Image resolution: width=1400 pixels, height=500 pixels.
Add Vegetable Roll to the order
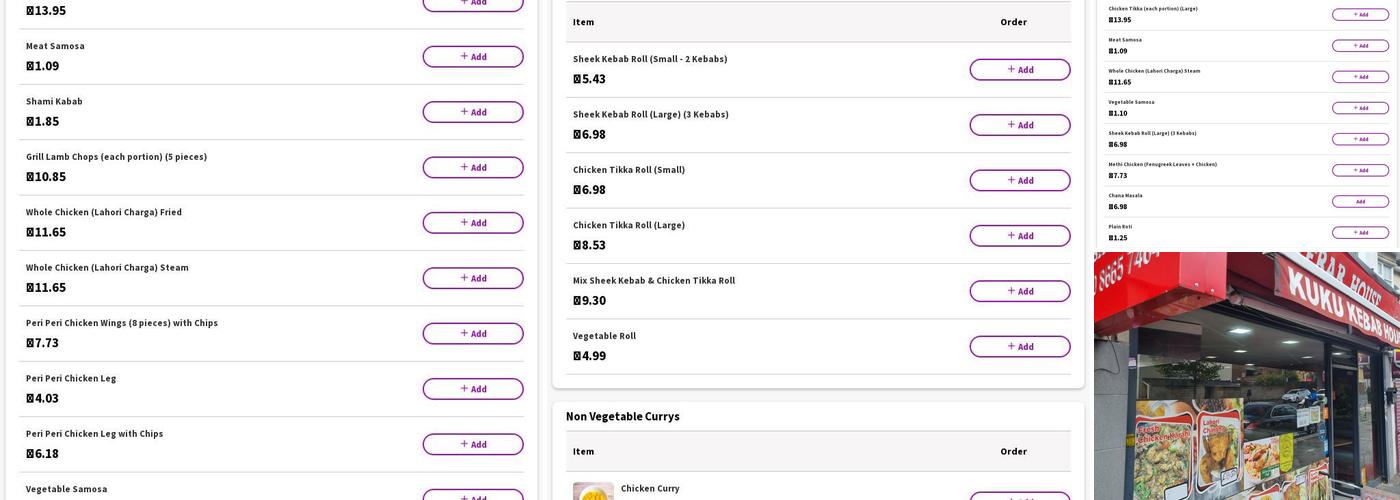coord(1019,347)
